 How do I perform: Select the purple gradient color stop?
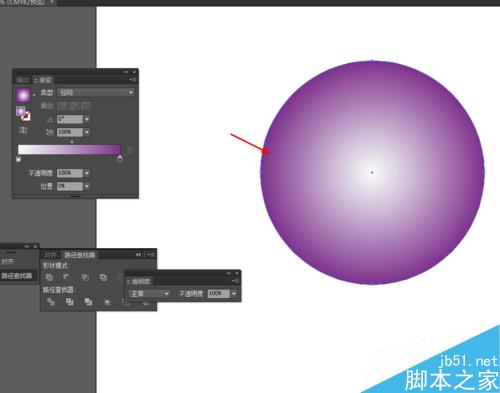point(120,158)
